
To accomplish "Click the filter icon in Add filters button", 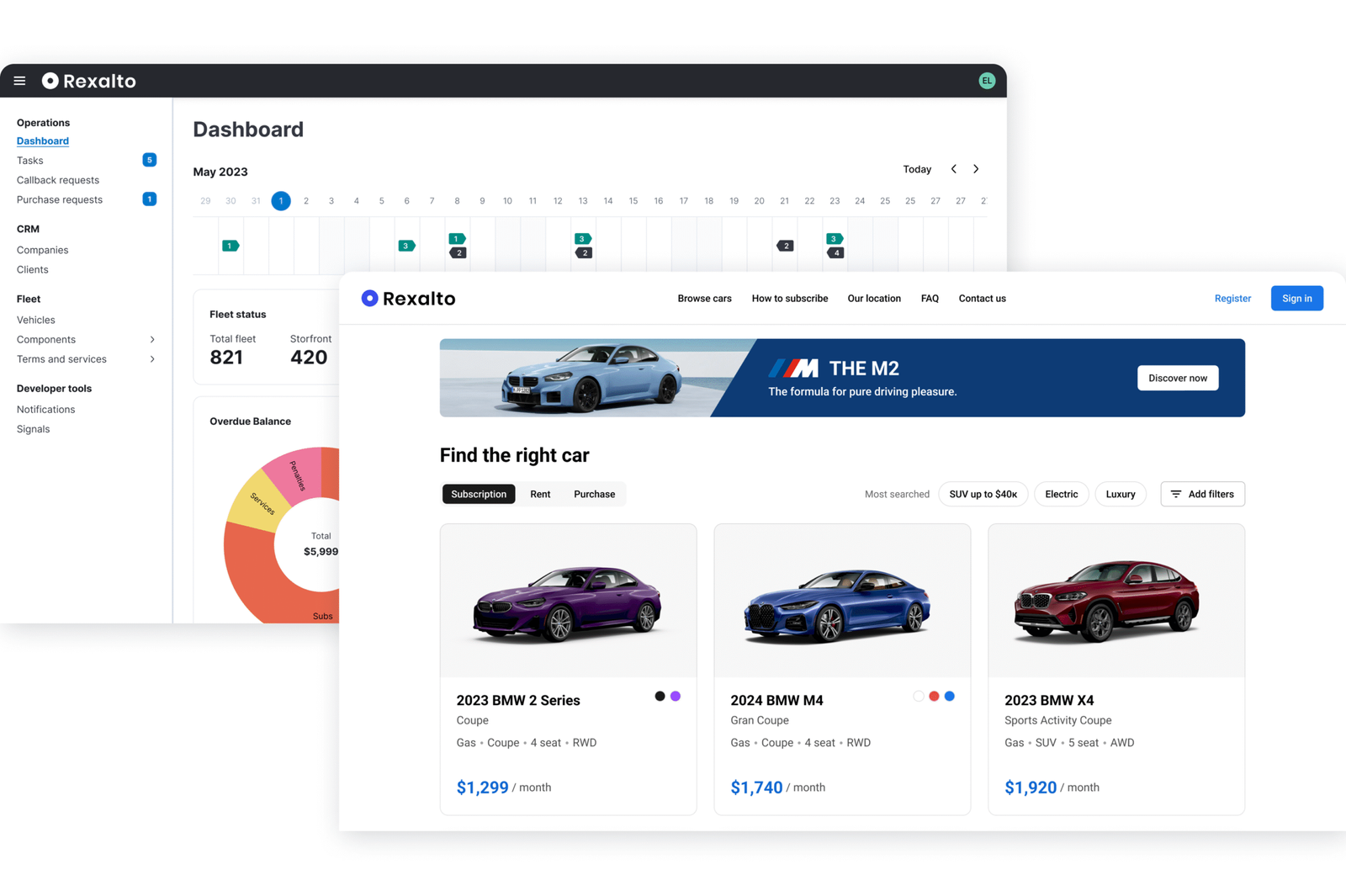I will tap(1176, 494).
